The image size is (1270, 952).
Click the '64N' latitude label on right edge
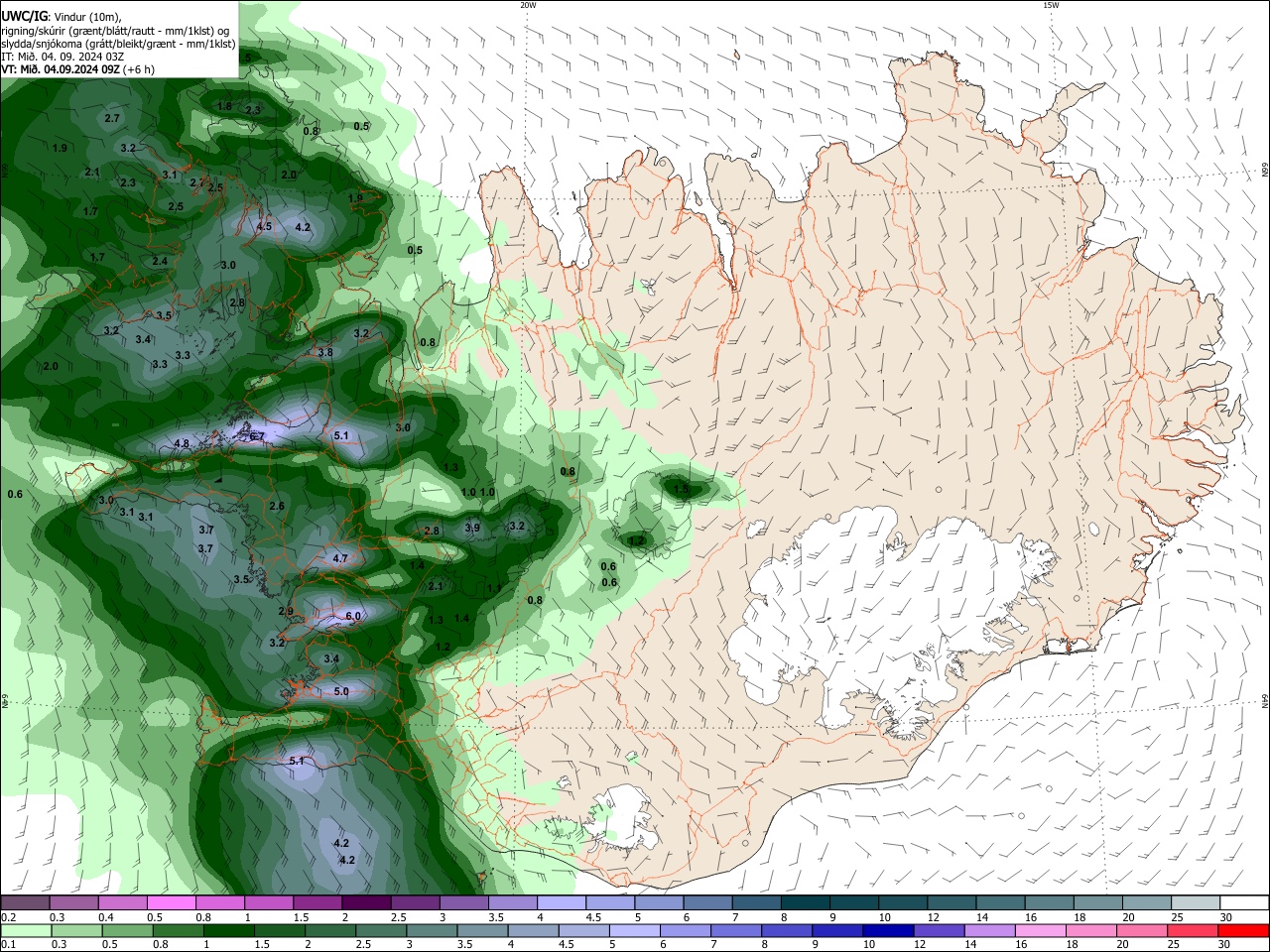1265,701
